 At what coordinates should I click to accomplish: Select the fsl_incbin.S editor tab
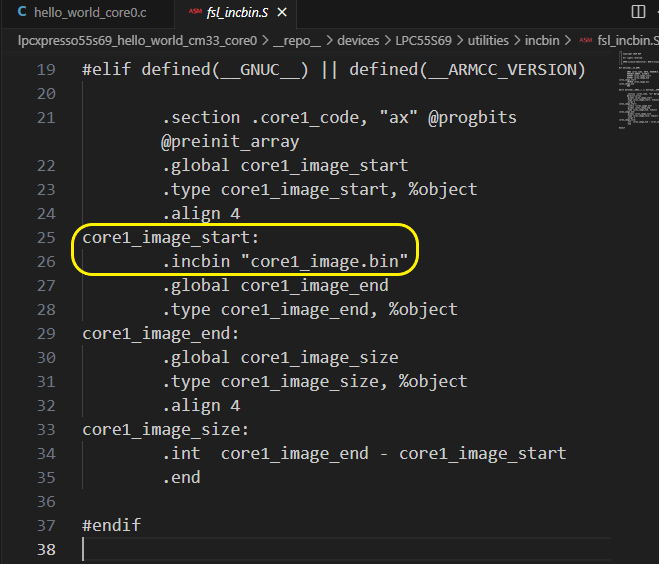pyautogui.click(x=237, y=13)
